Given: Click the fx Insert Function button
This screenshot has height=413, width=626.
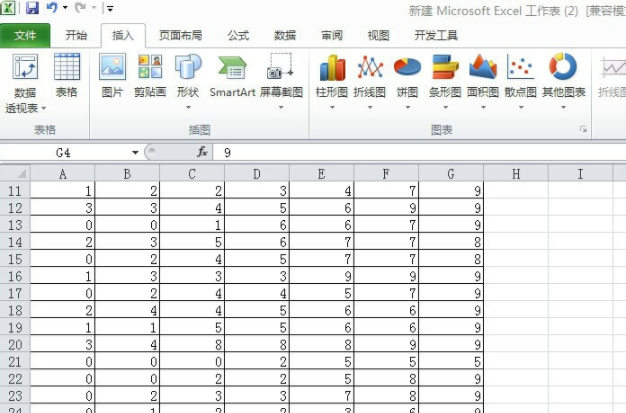Looking at the screenshot, I should (x=202, y=152).
